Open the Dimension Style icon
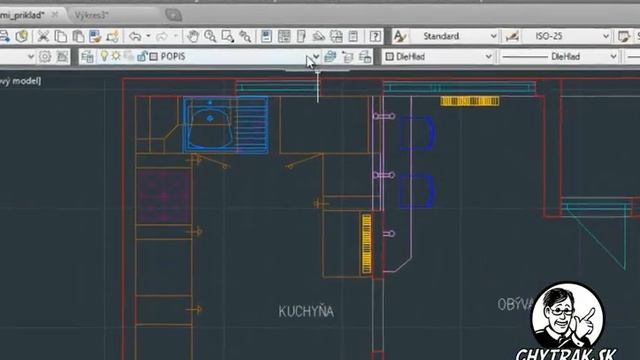Screen dimensions: 640x360 [x=512, y=36]
